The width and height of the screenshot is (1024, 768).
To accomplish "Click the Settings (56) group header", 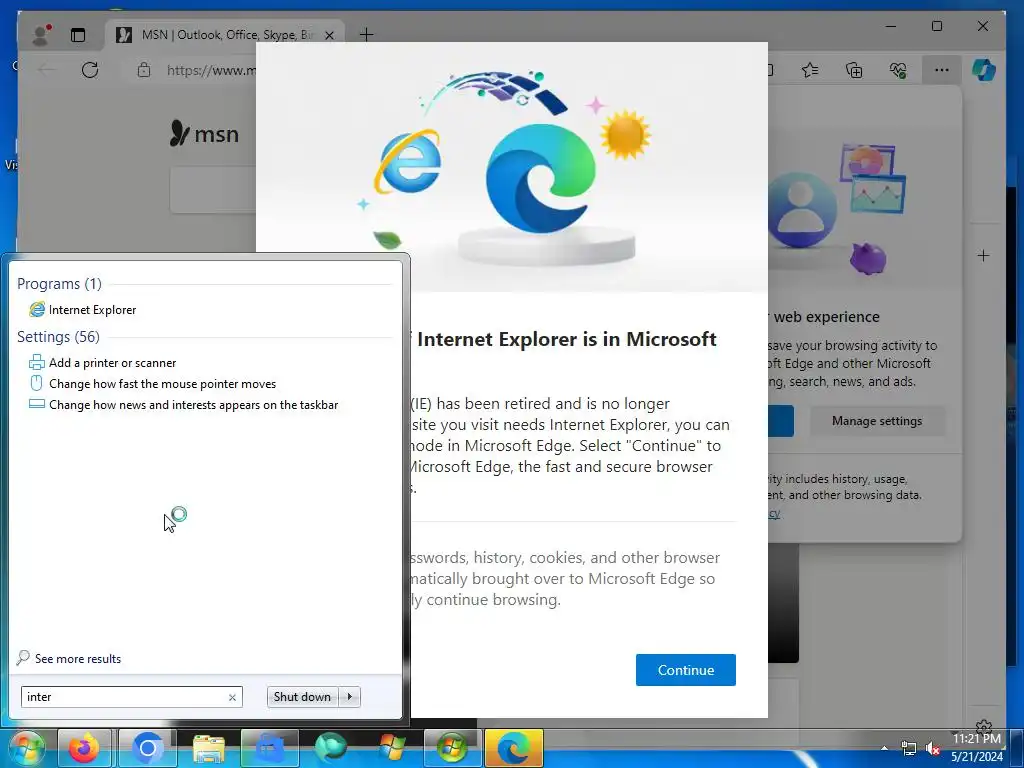I will click(58, 336).
